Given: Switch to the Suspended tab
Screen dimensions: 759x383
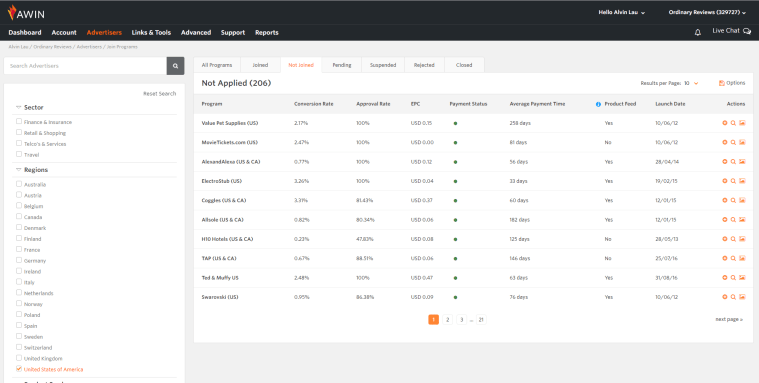Looking at the screenshot, I should [x=383, y=65].
